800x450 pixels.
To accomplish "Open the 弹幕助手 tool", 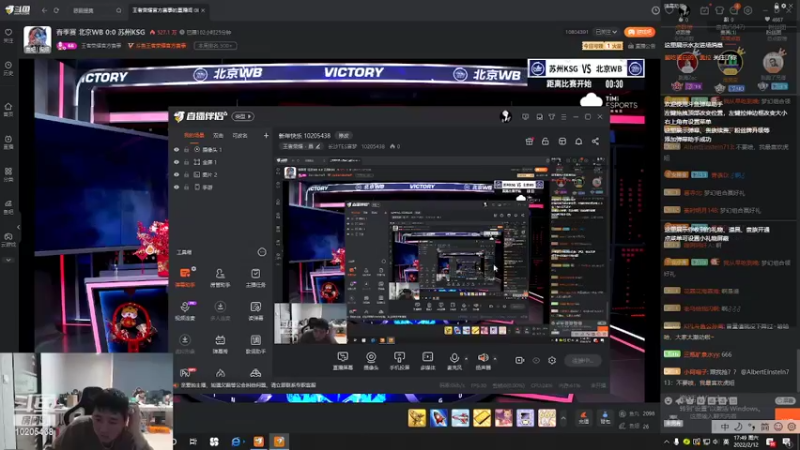I will click(x=185, y=278).
